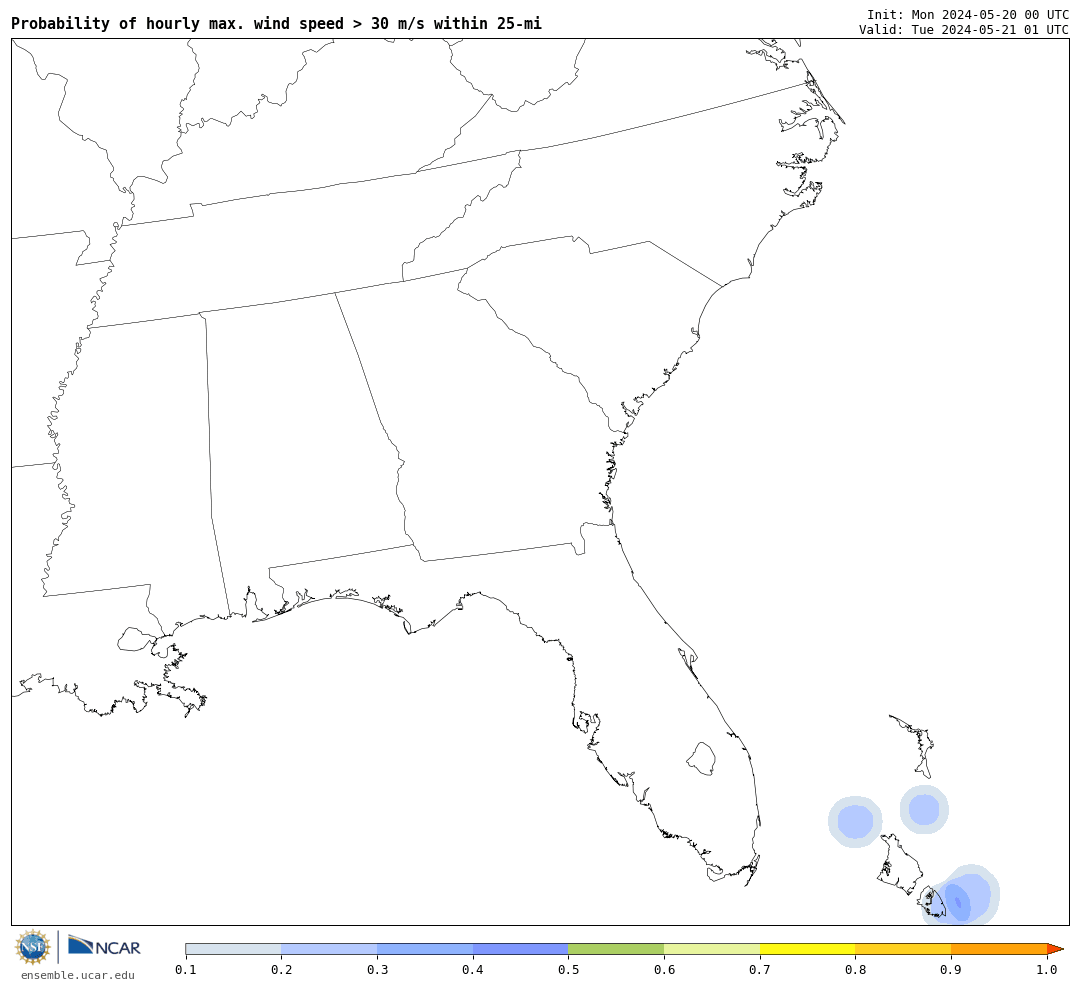Click the 0.8–0.9 gold colorbar segment
Viewport: 1080px width, 988px height.
click(x=904, y=949)
